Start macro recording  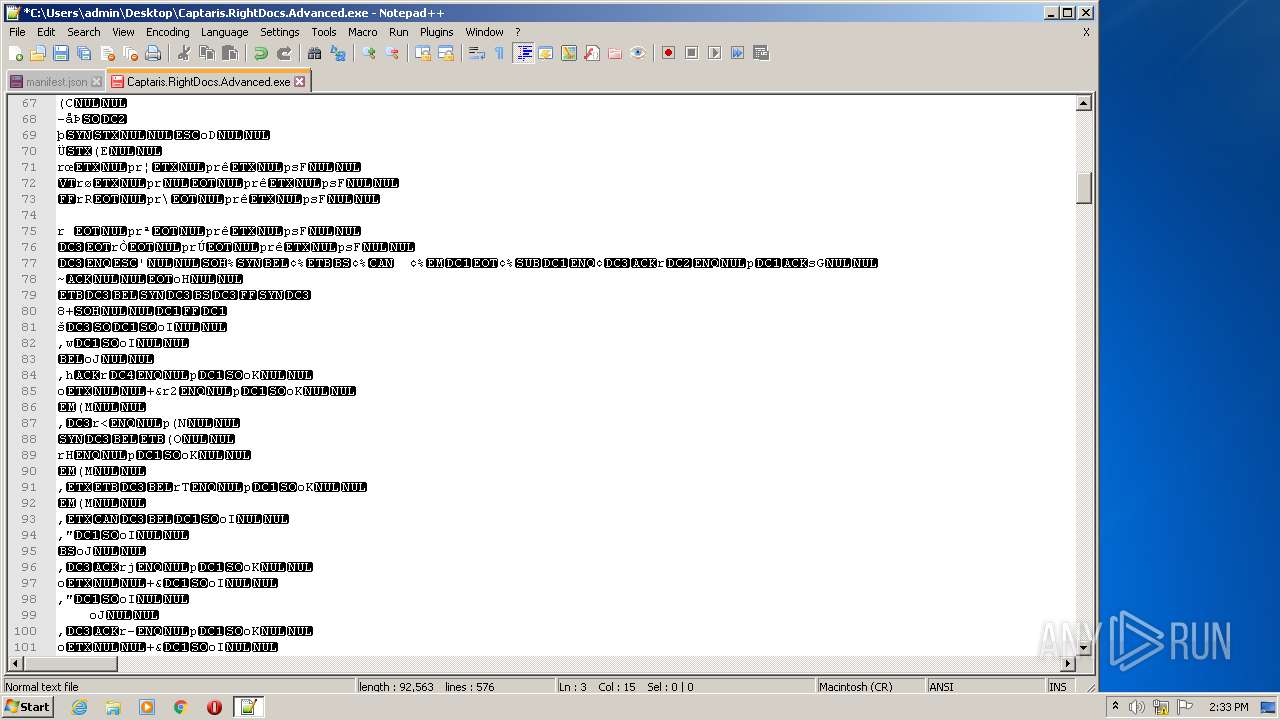pyautogui.click(x=668, y=53)
